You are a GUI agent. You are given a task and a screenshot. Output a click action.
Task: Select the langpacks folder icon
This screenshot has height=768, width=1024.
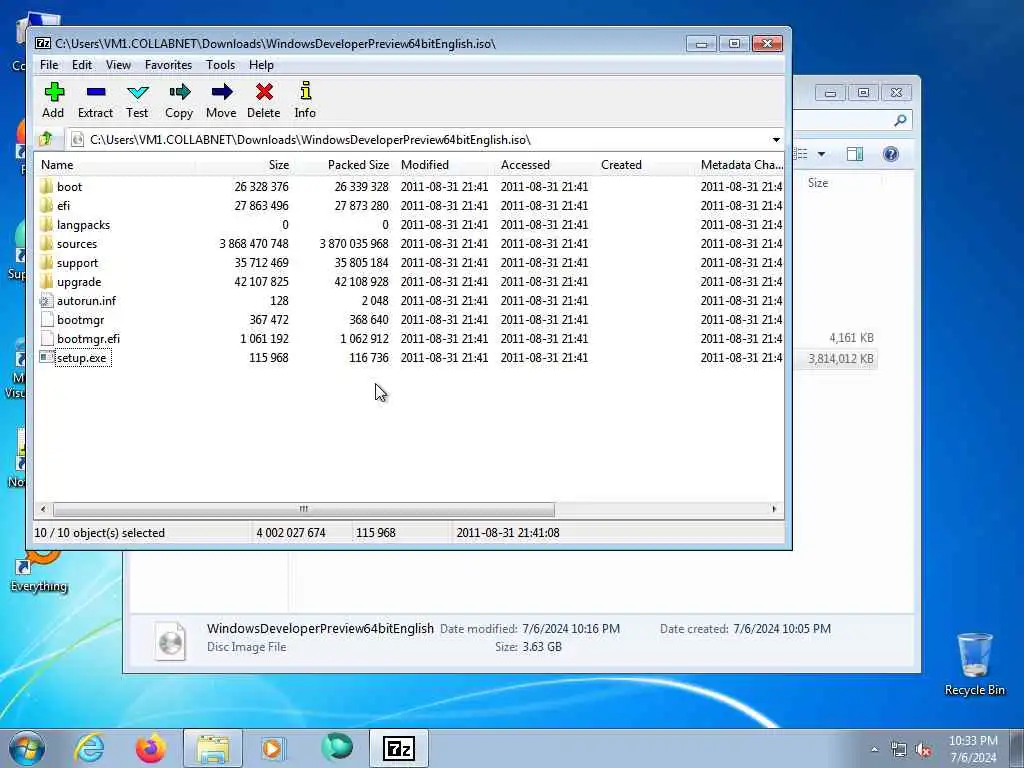coord(46,224)
